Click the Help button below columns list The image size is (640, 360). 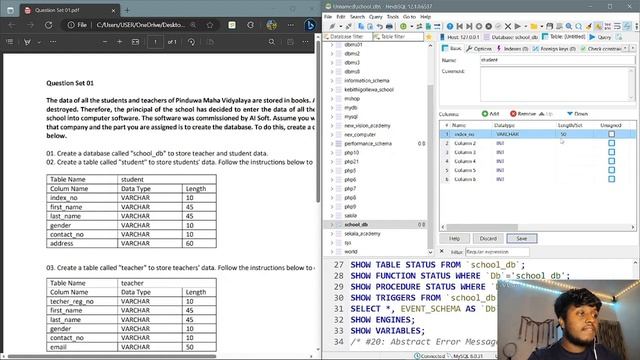454,238
